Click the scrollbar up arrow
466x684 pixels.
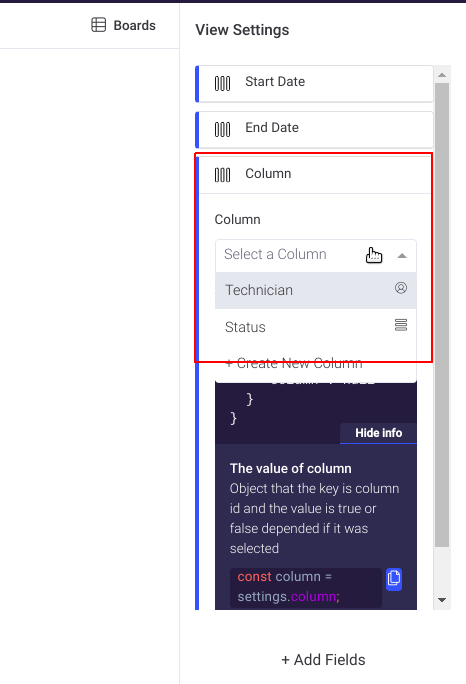coord(442,75)
